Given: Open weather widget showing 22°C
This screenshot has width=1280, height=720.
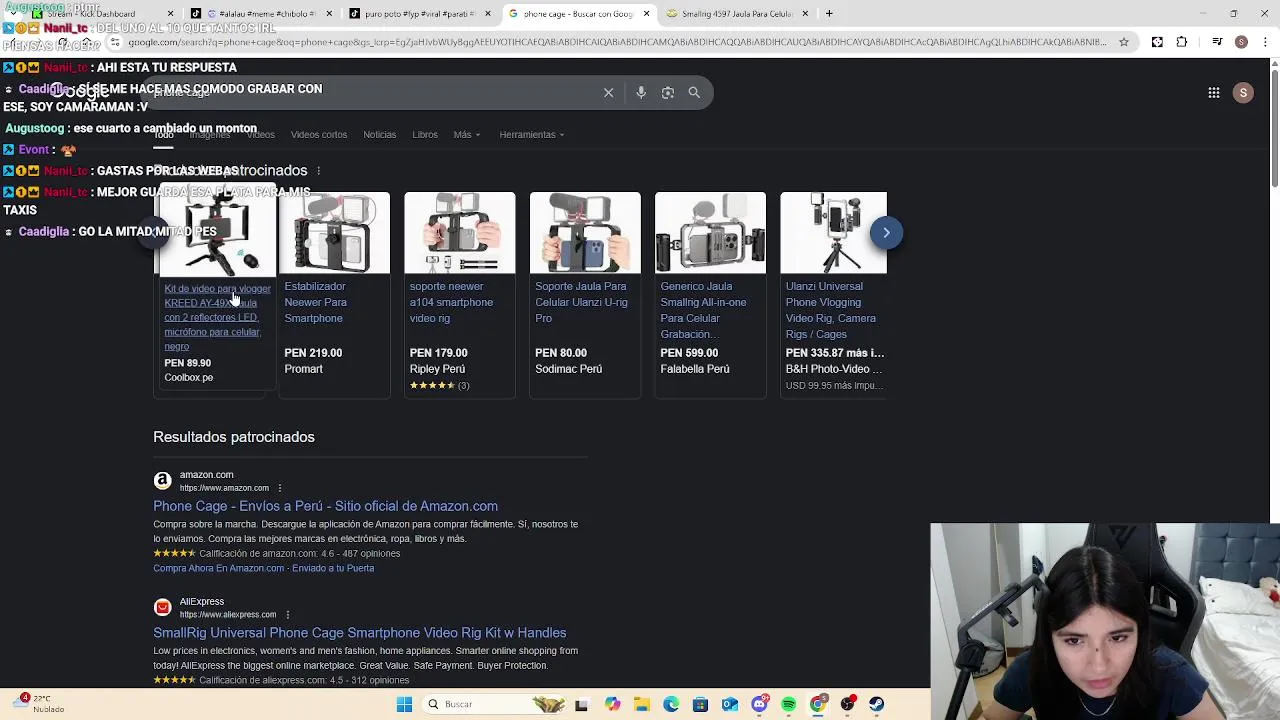Looking at the screenshot, I should tap(40, 704).
